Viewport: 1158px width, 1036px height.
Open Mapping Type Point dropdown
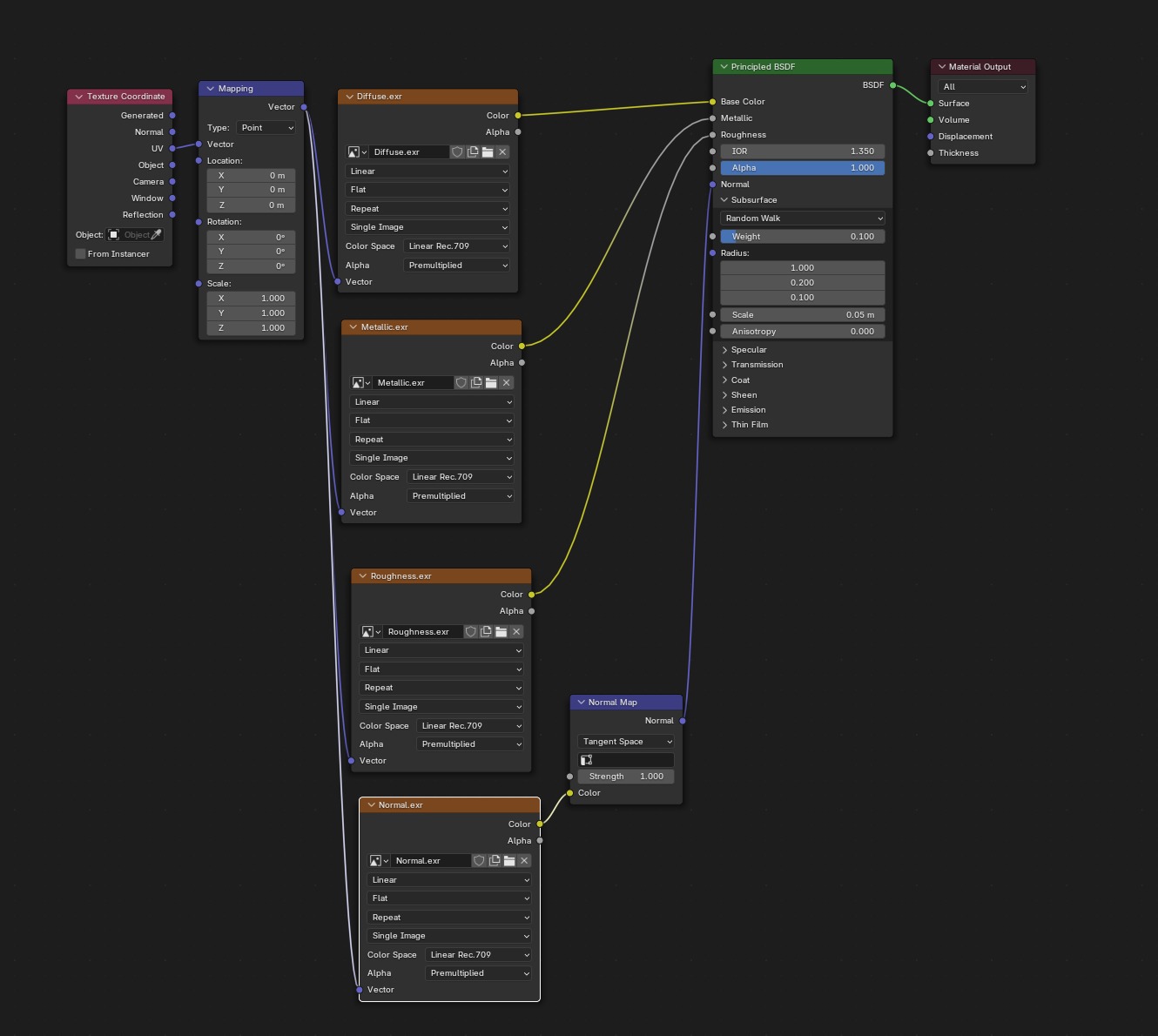[266, 128]
